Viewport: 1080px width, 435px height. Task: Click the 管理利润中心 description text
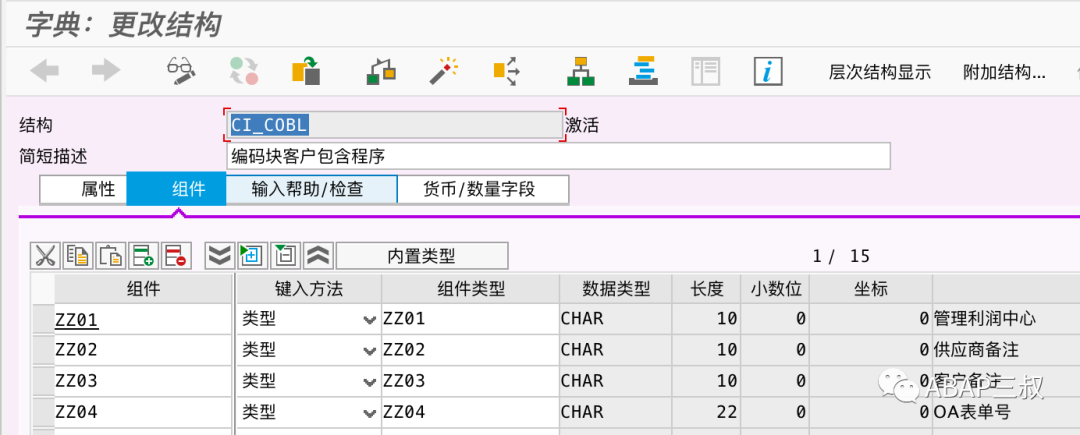[984, 319]
